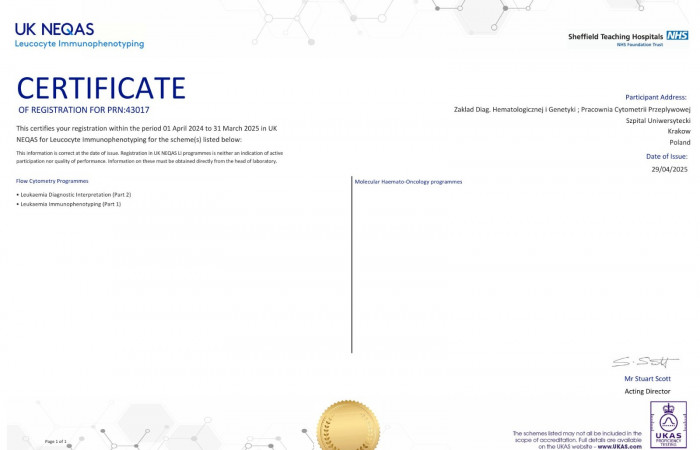Click the 'This certifies your registration' sentence
The image size is (700, 450).
click(147, 134)
